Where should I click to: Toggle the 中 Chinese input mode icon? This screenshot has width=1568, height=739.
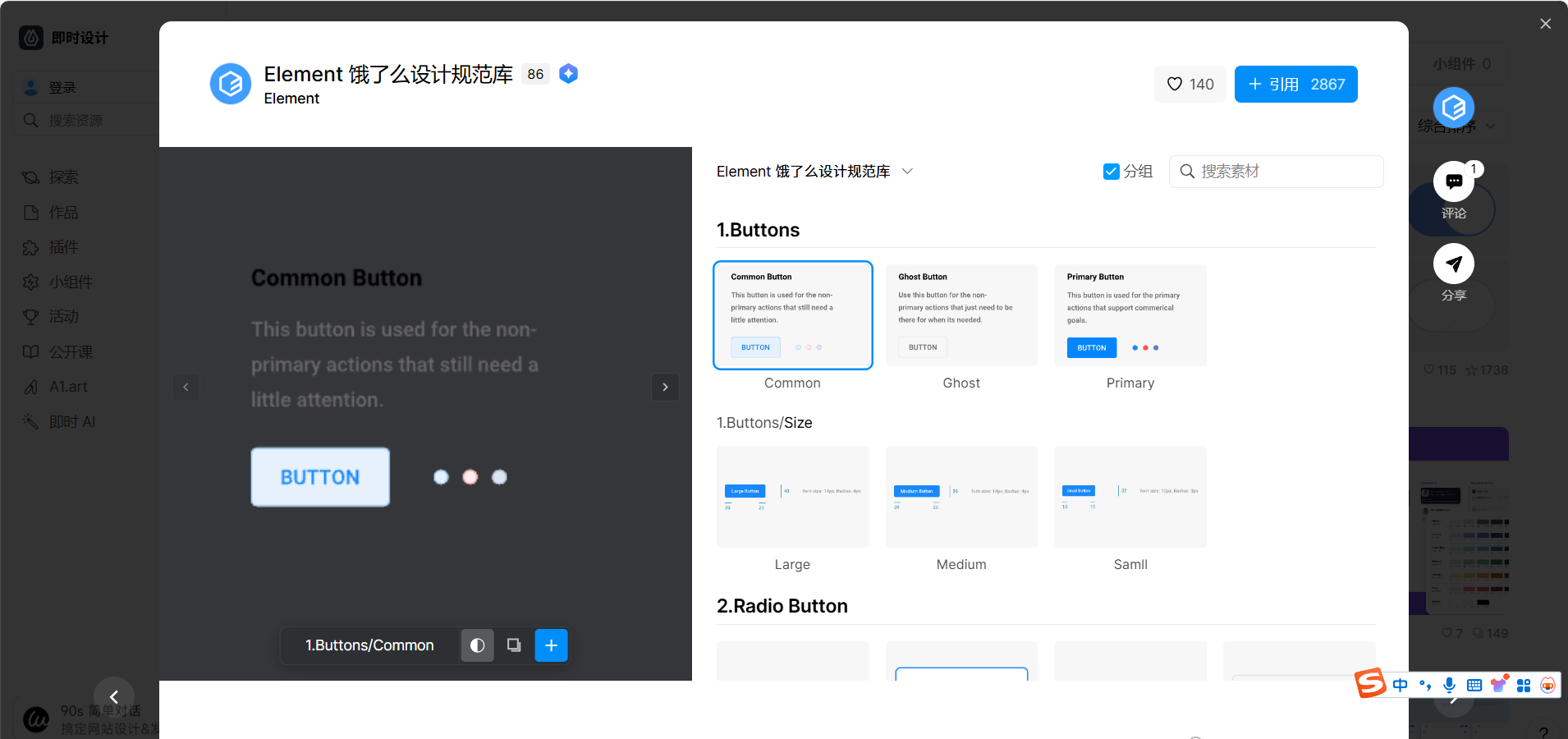(1401, 685)
